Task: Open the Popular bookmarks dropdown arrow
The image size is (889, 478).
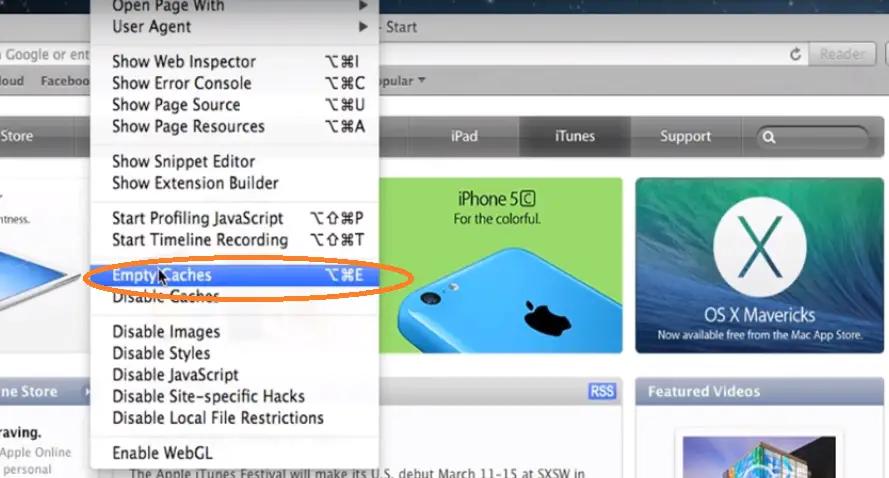Action: 421,81
